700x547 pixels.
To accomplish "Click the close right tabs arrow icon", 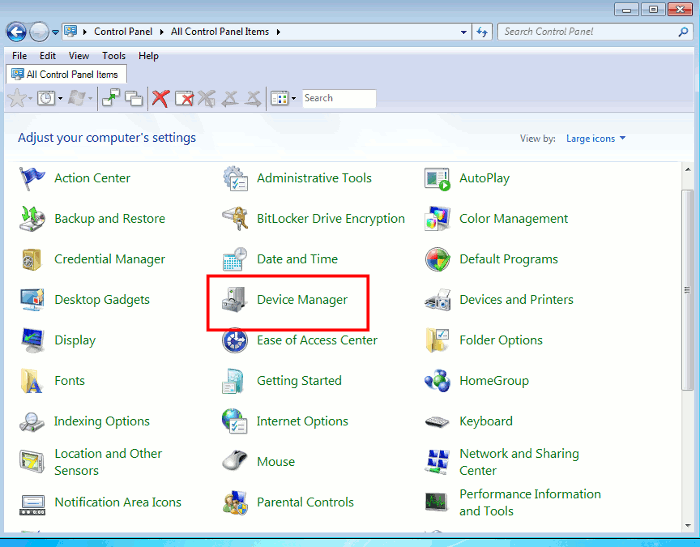I will pyautogui.click(x=253, y=98).
